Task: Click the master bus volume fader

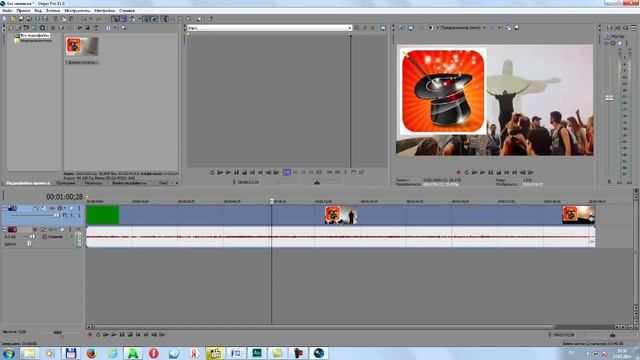Action: 609,98
